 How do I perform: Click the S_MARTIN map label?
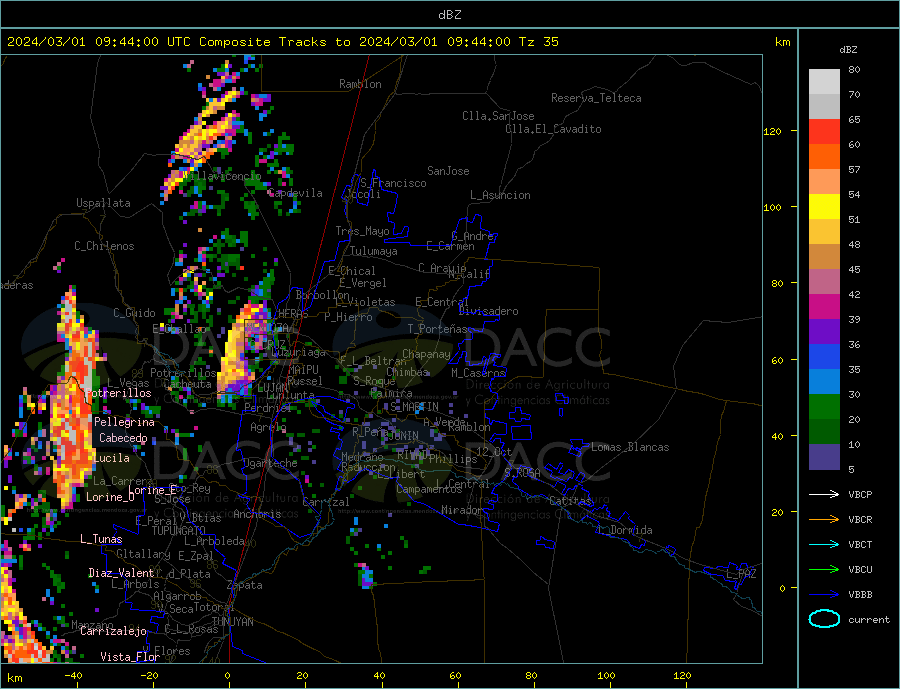pyautogui.click(x=414, y=407)
